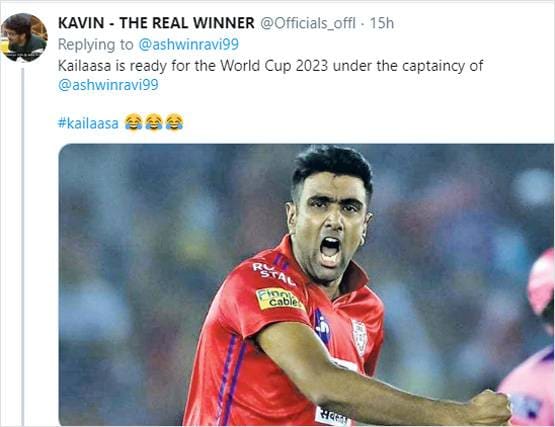Open the #kailaasa hashtag
This screenshot has width=555, height=427.
coord(88,123)
